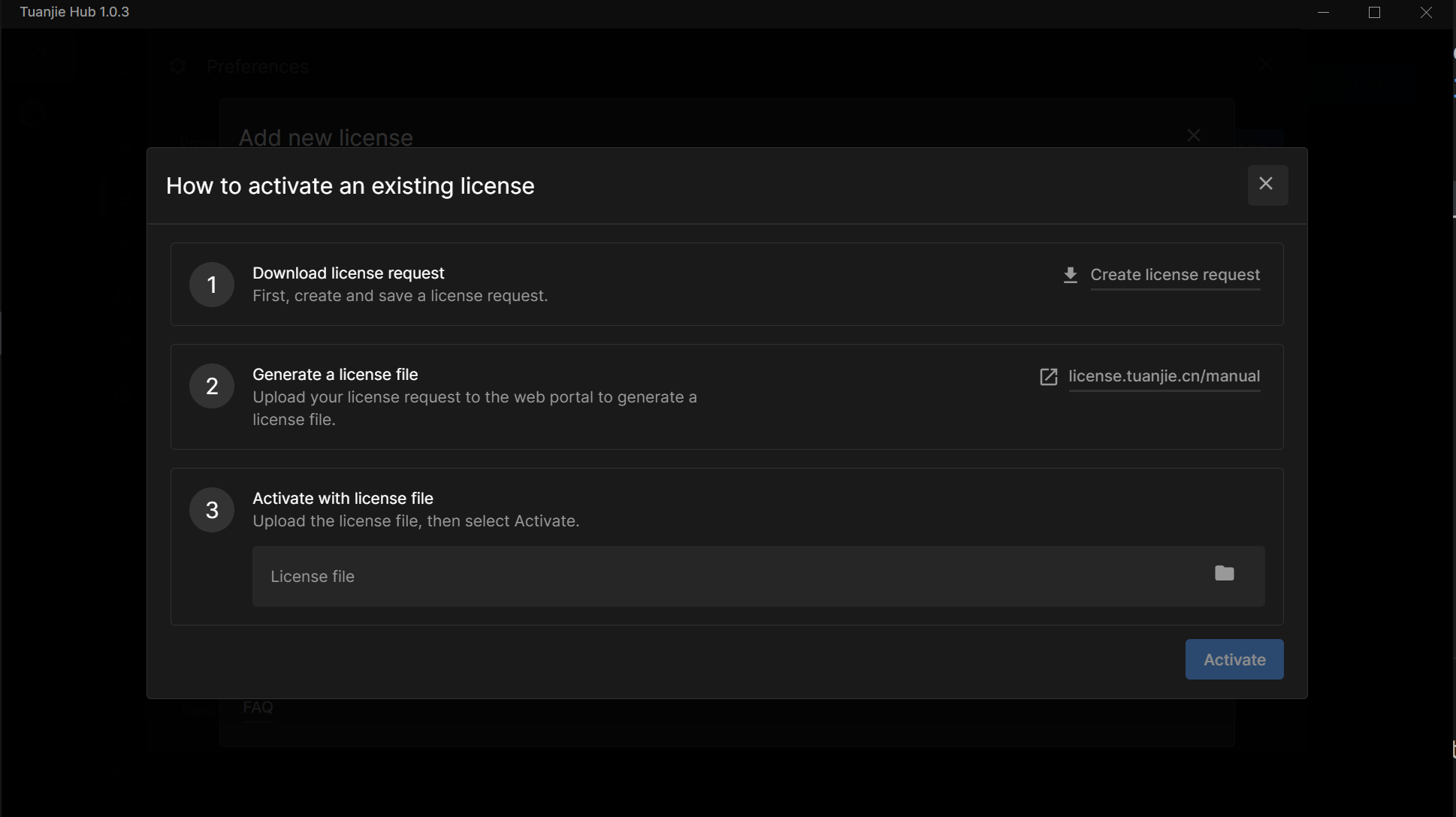Open the folder browse icon in the License file field

click(x=1225, y=573)
